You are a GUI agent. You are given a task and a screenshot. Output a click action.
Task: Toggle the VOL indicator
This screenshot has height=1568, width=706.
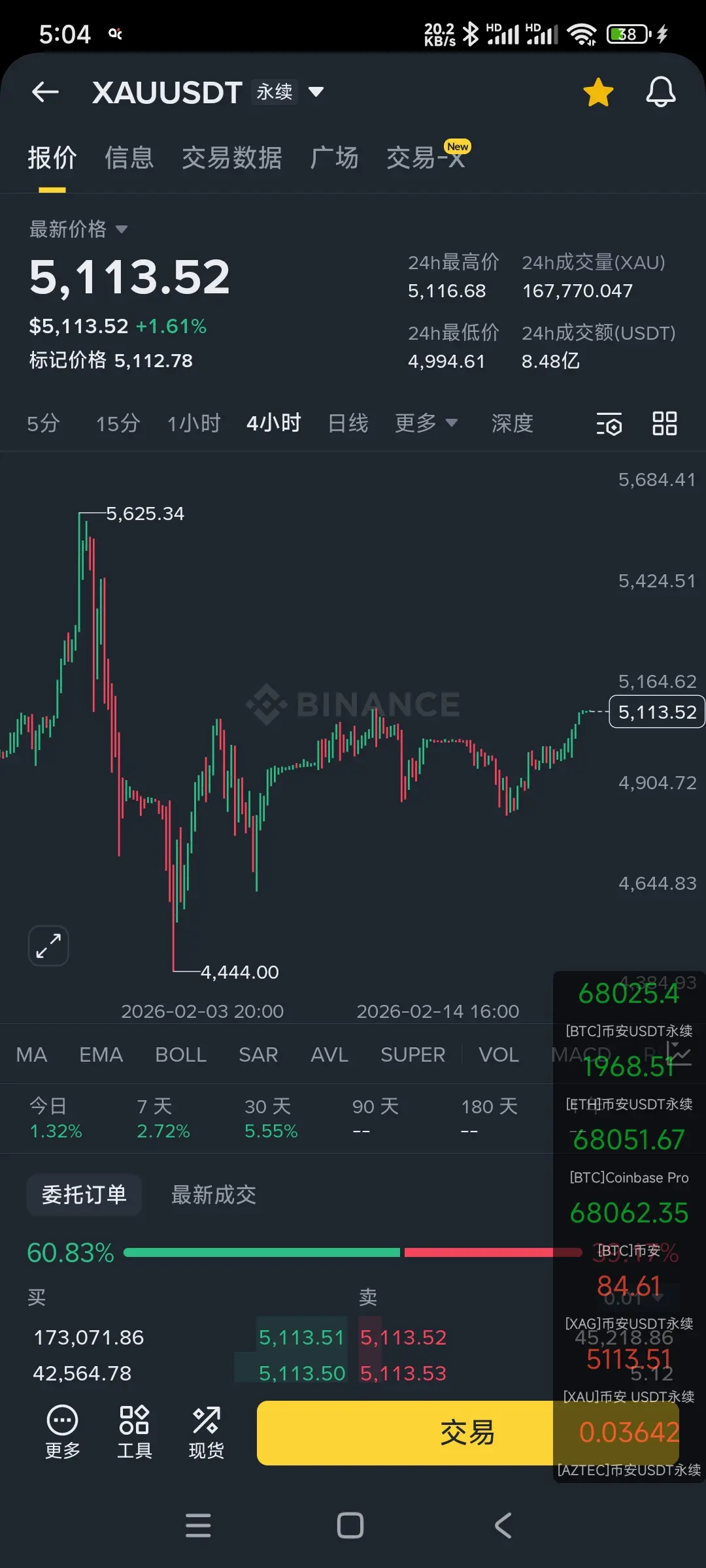point(499,1054)
